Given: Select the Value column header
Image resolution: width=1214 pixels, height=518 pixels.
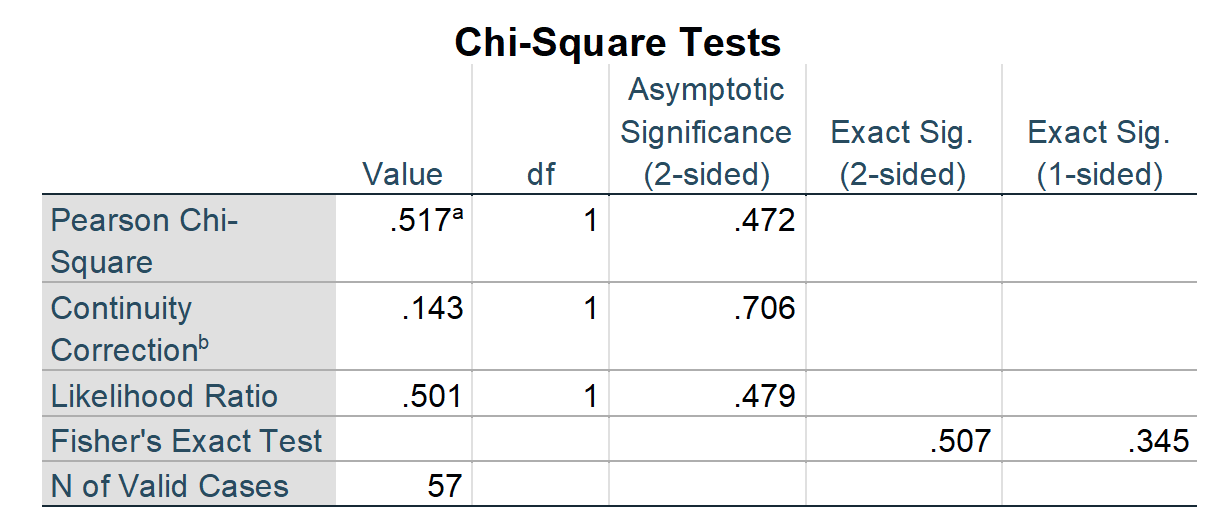Looking at the screenshot, I should point(402,175).
